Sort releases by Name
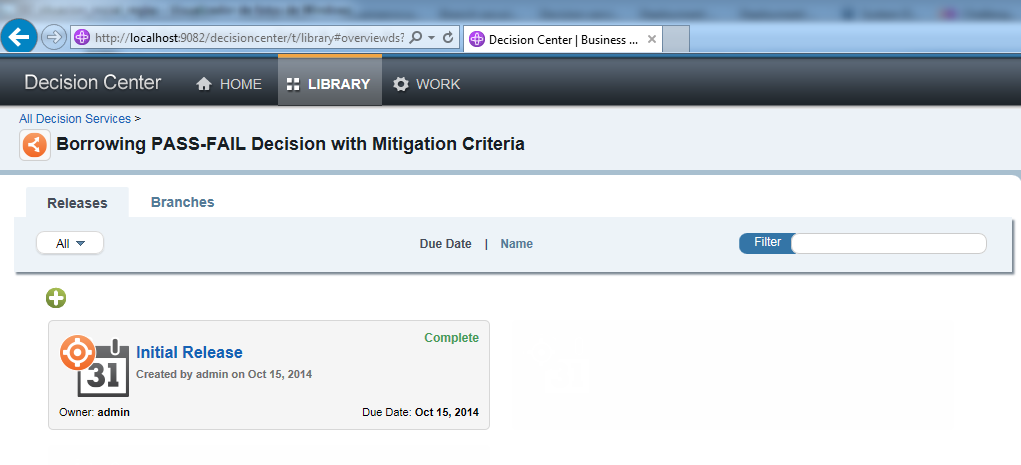The height and width of the screenshot is (465, 1021). coord(516,244)
